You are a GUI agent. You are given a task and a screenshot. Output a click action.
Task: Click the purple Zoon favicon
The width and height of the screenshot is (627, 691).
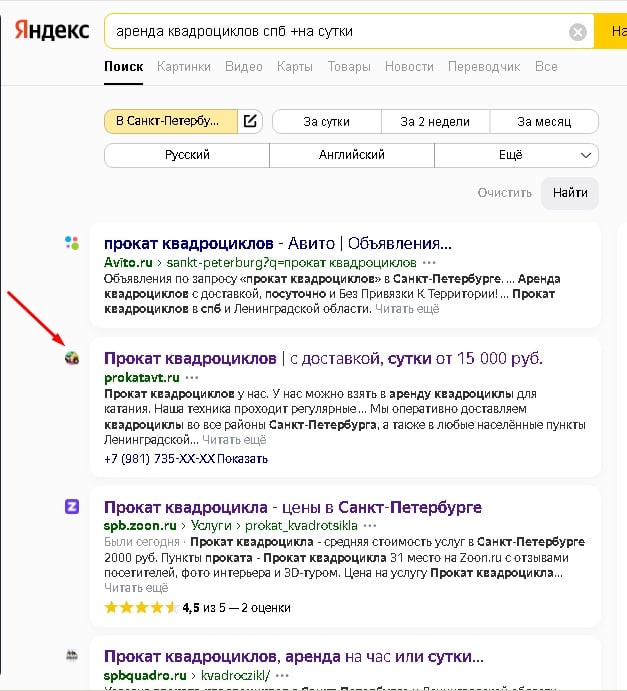pyautogui.click(x=71, y=507)
